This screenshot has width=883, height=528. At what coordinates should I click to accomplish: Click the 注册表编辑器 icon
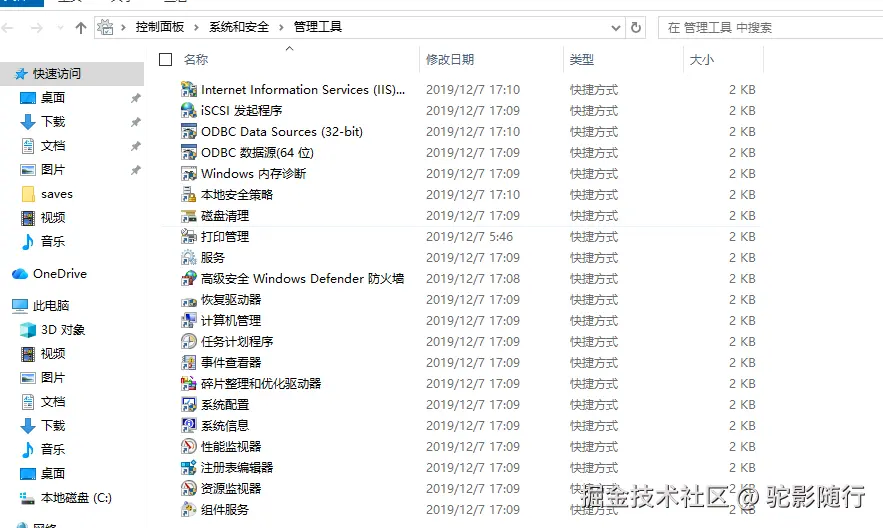coord(189,468)
